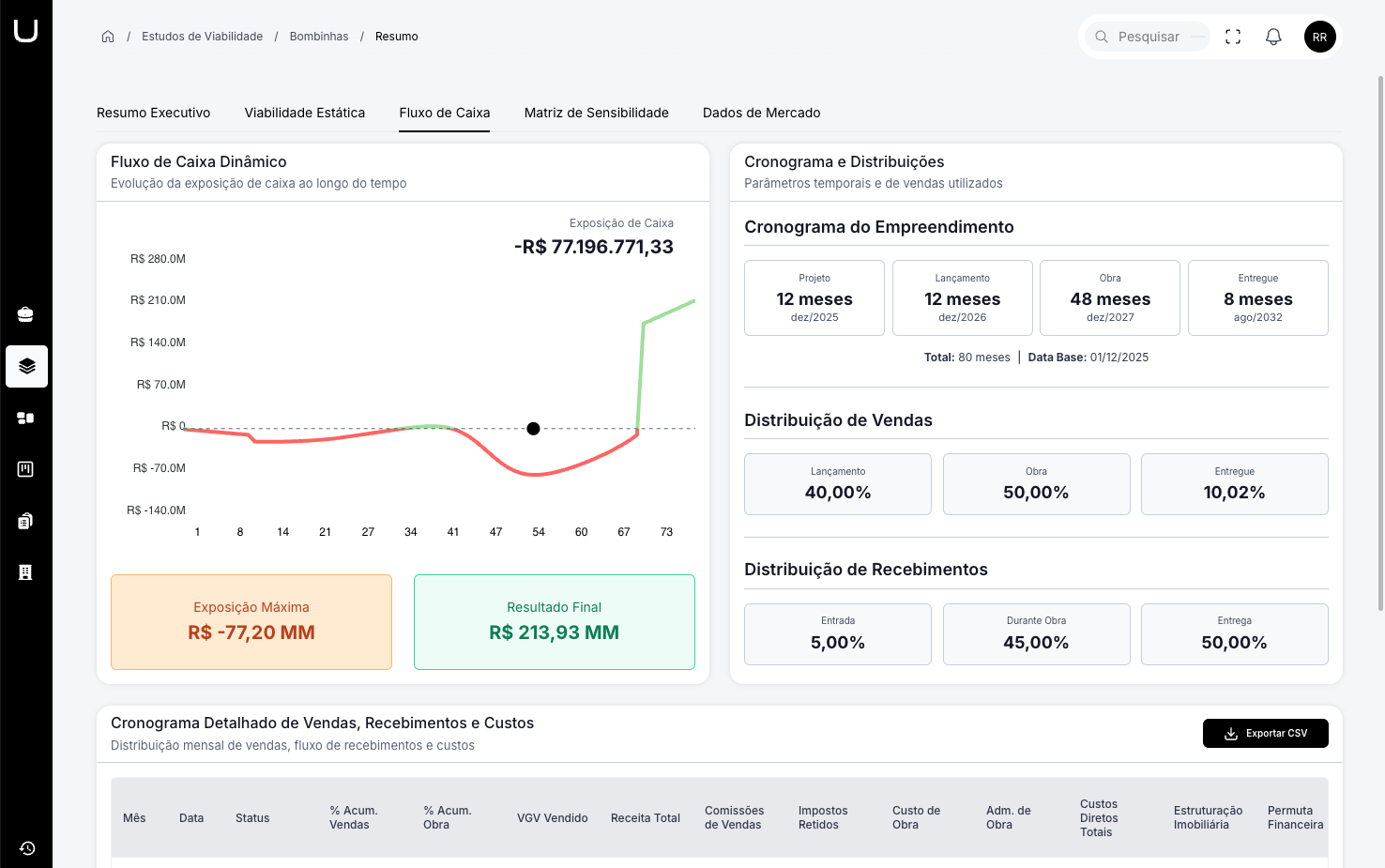Select the building icon in the sidebar
The height and width of the screenshot is (868, 1385).
click(x=26, y=571)
